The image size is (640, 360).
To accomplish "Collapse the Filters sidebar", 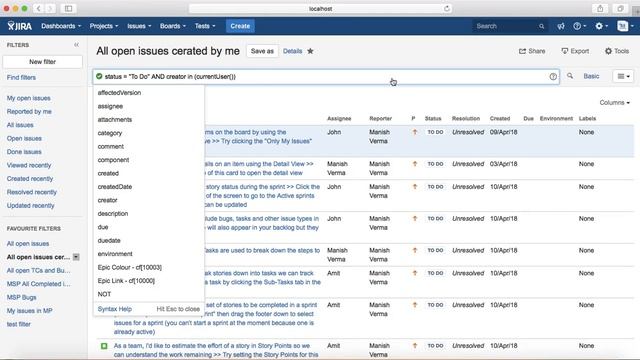I will (x=76, y=45).
